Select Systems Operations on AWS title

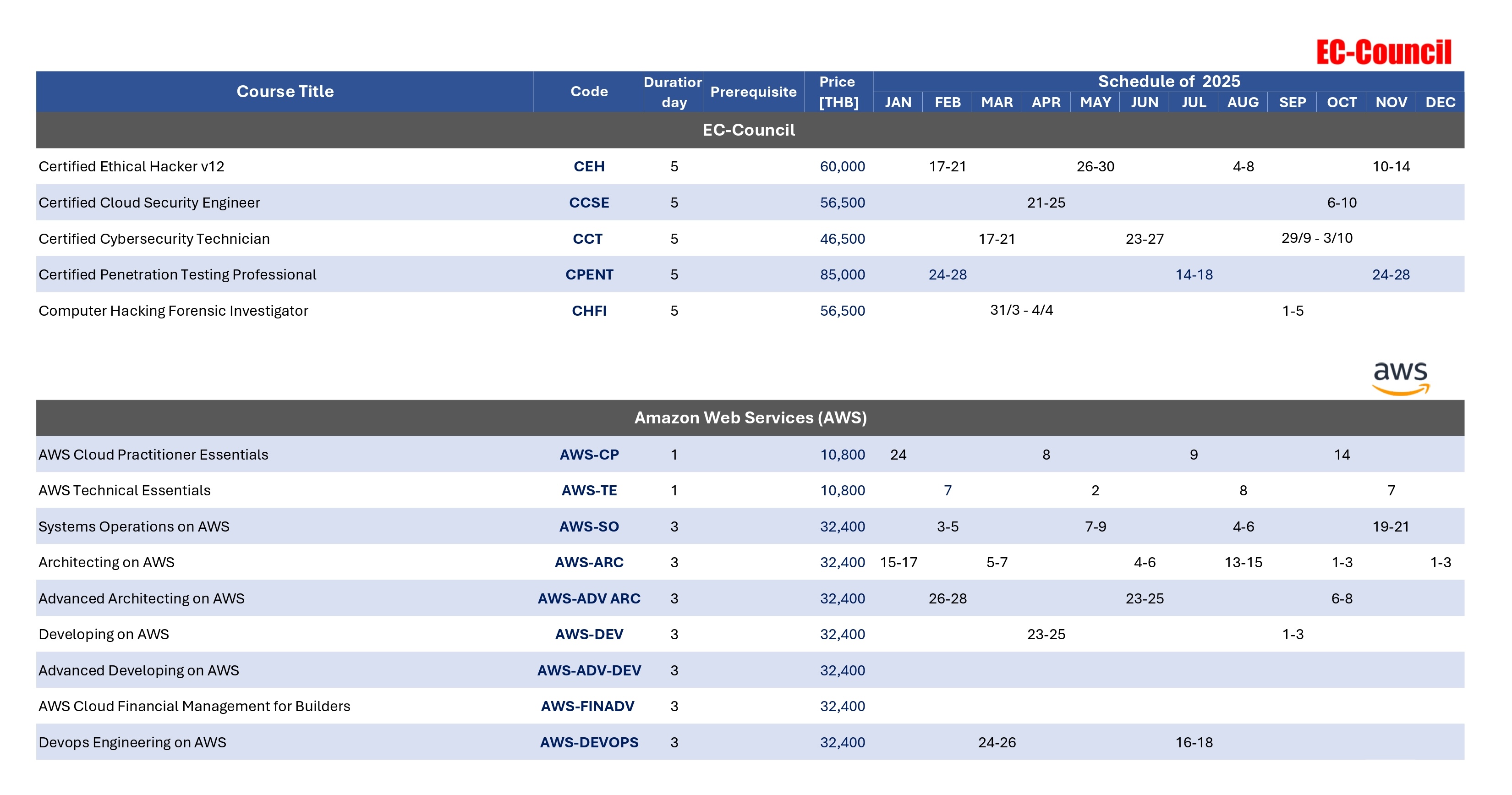[134, 526]
